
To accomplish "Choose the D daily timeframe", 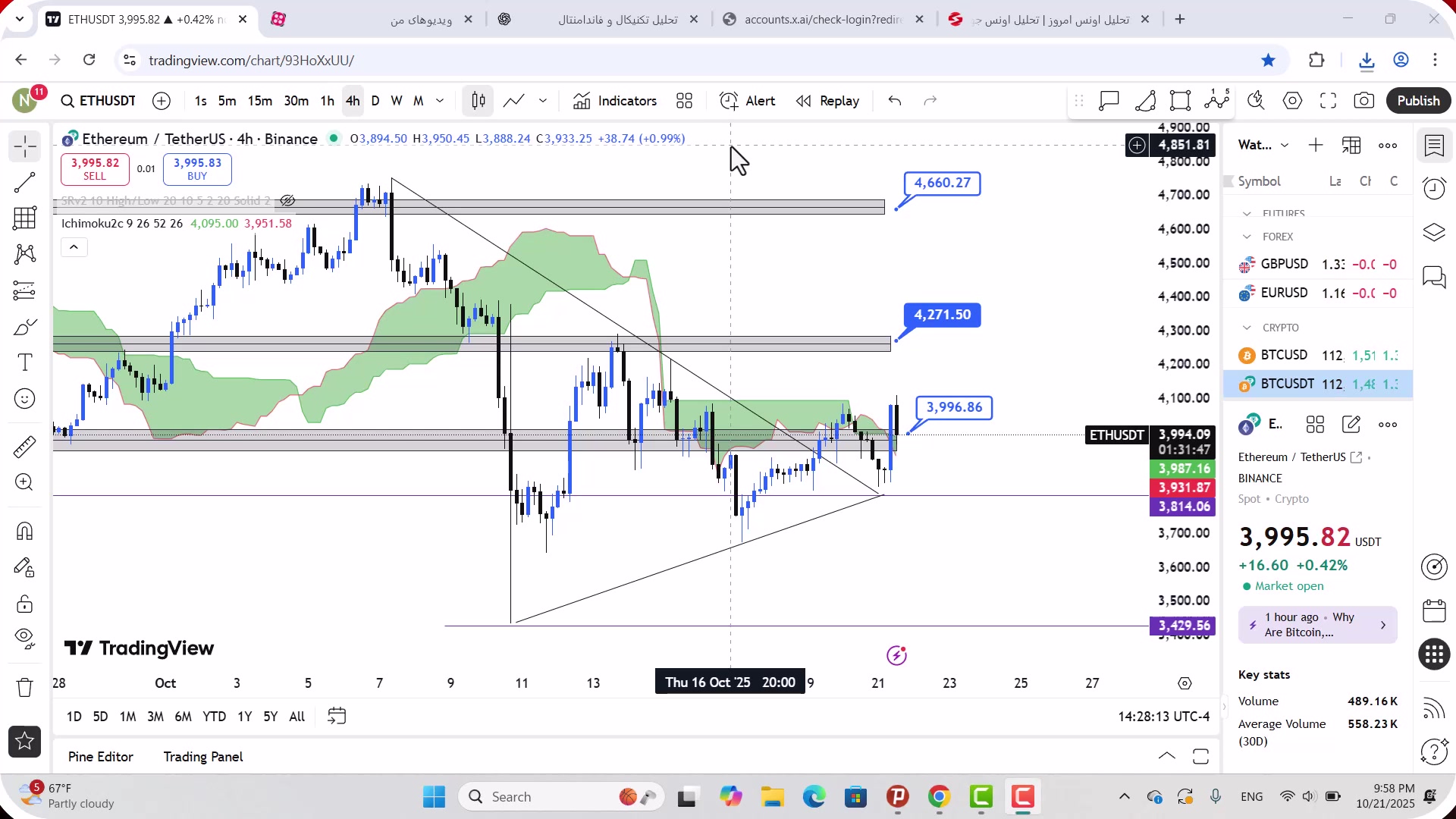I will (x=375, y=101).
